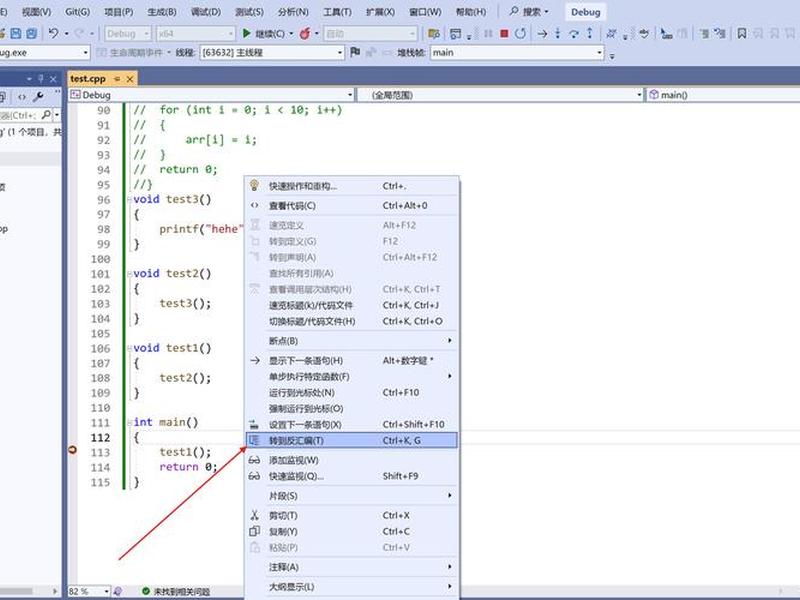The height and width of the screenshot is (600, 800).
Task: Click the Save All icon in toolbar
Action: (x=32, y=34)
